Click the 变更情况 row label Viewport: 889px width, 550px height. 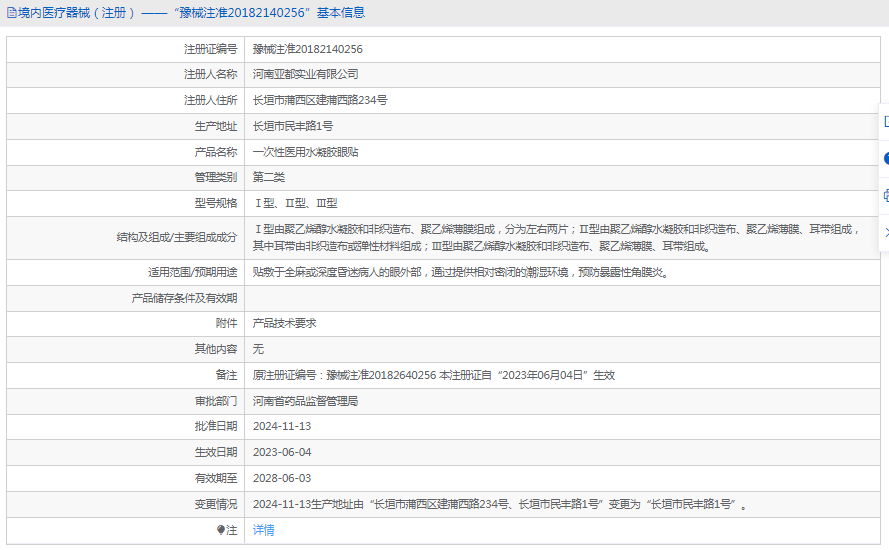[x=215, y=504]
